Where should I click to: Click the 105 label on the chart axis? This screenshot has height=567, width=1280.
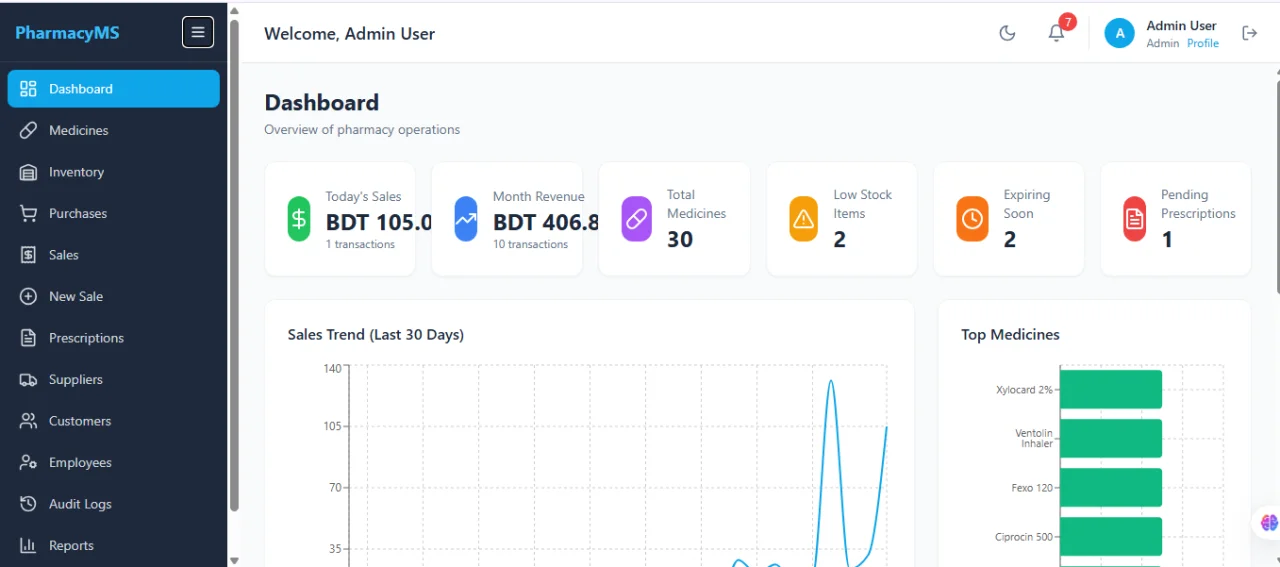(x=332, y=426)
